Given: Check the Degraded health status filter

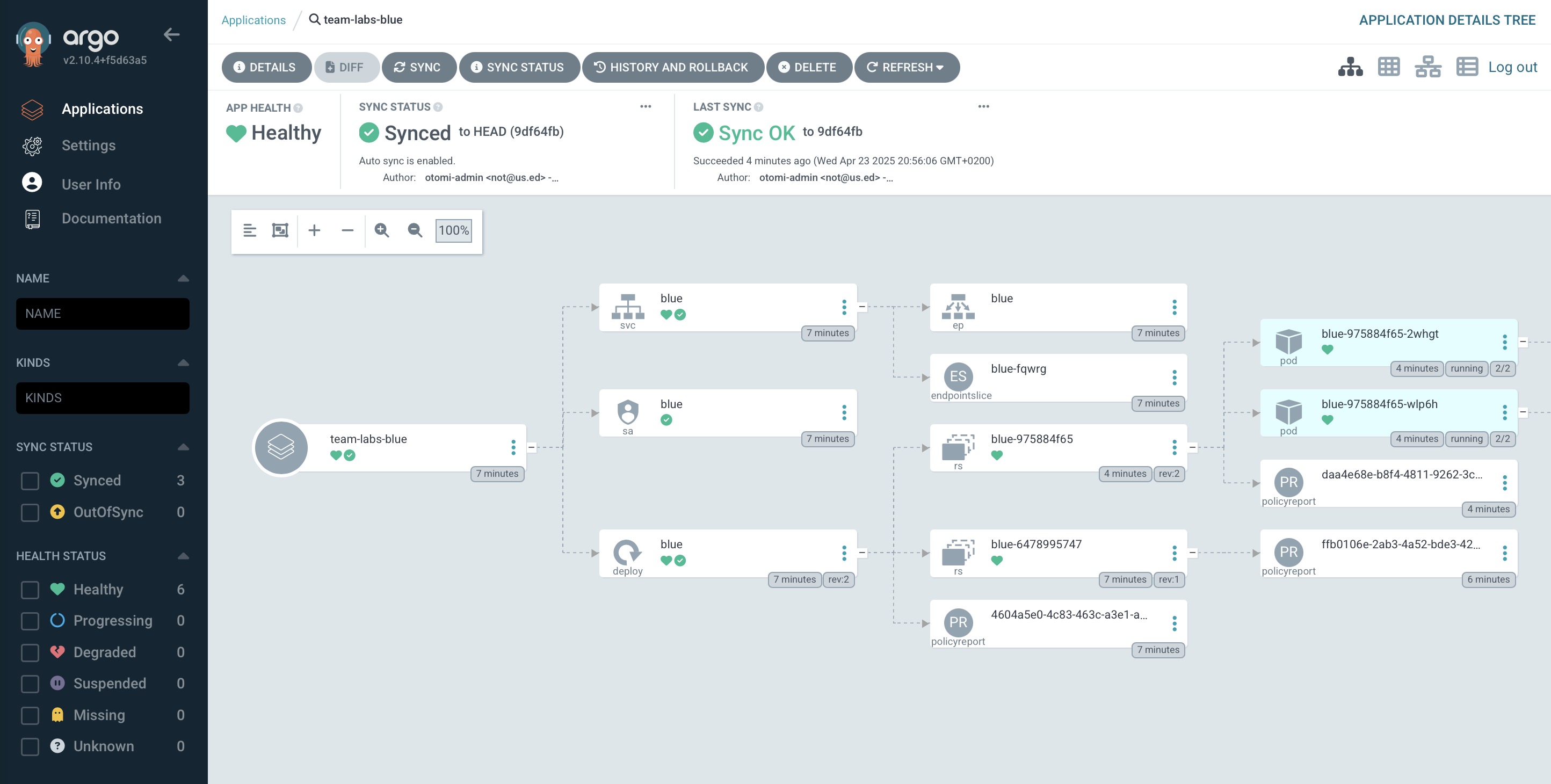Looking at the screenshot, I should coord(30,652).
